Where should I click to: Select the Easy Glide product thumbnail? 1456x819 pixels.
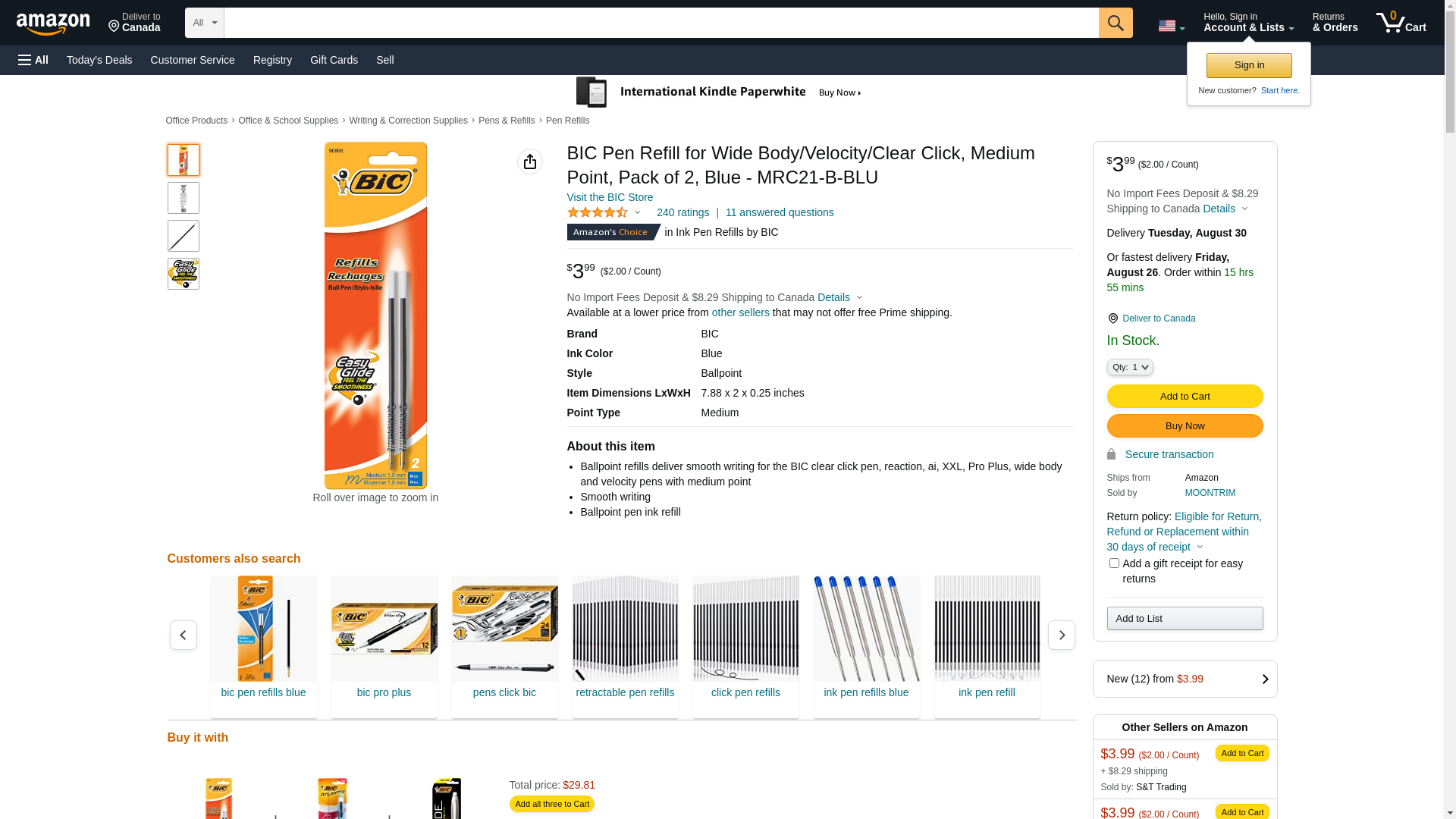pos(184,274)
